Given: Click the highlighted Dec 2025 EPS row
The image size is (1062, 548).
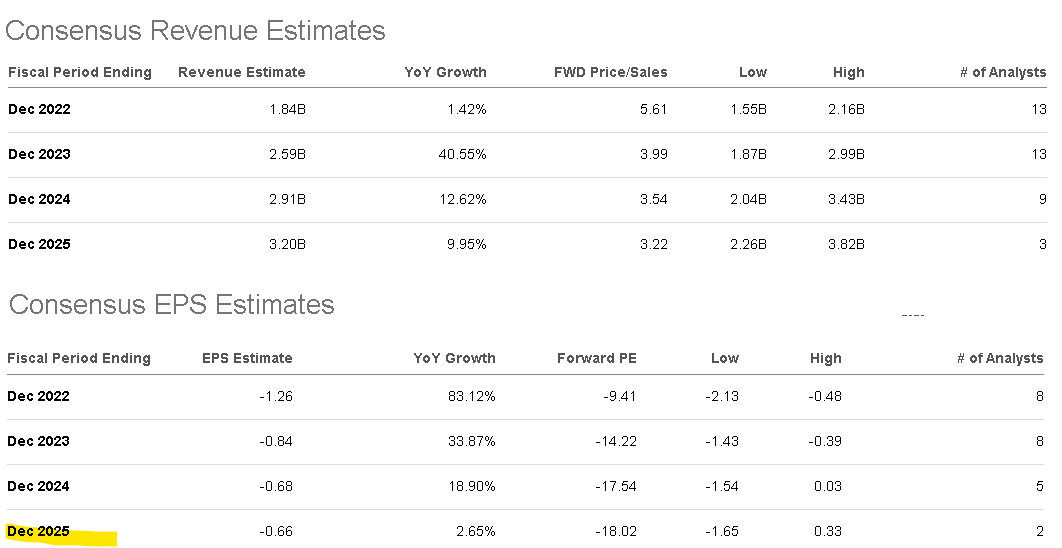Looking at the screenshot, I should click(39, 531).
